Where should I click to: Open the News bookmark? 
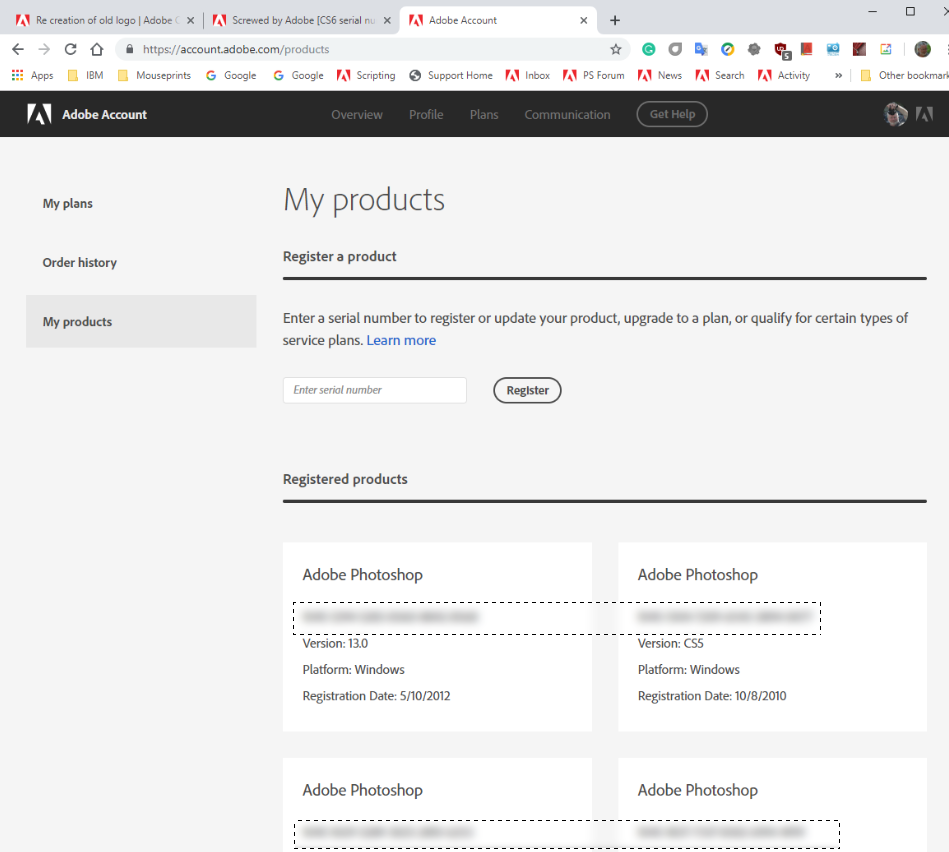(x=660, y=75)
